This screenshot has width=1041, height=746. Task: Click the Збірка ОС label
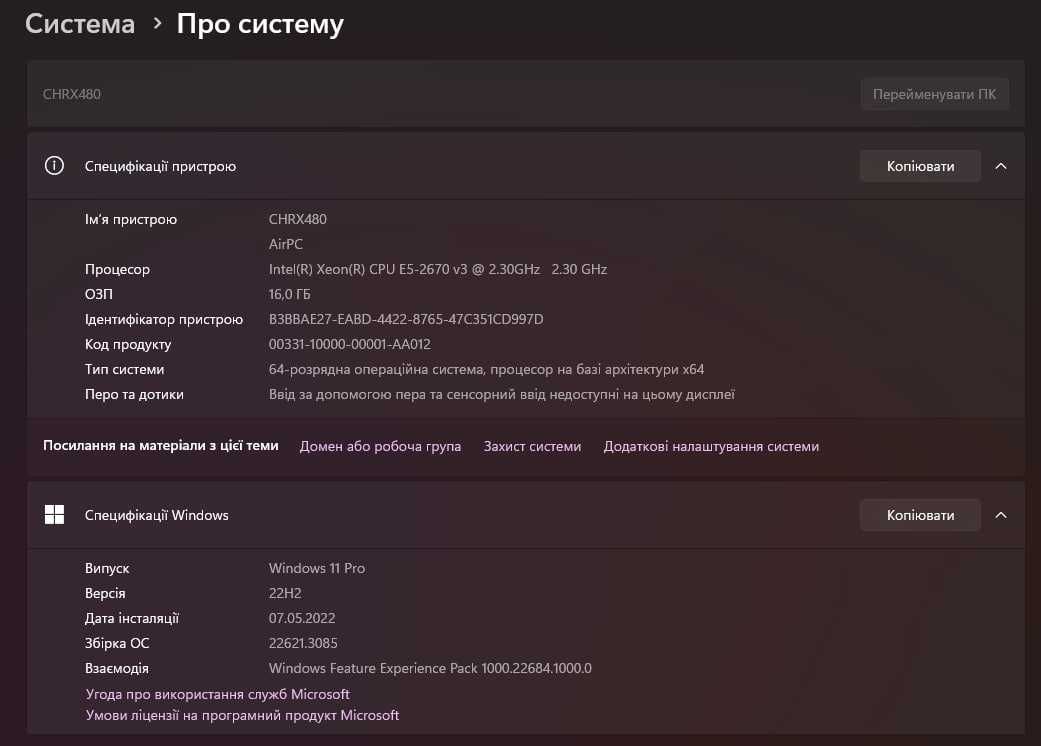coord(117,643)
